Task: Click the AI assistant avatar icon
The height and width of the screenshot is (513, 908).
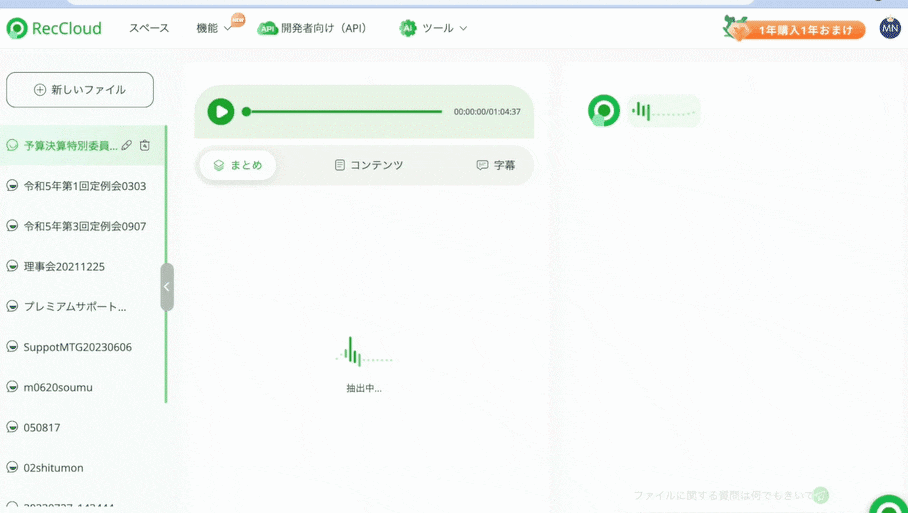Action: tap(603, 111)
